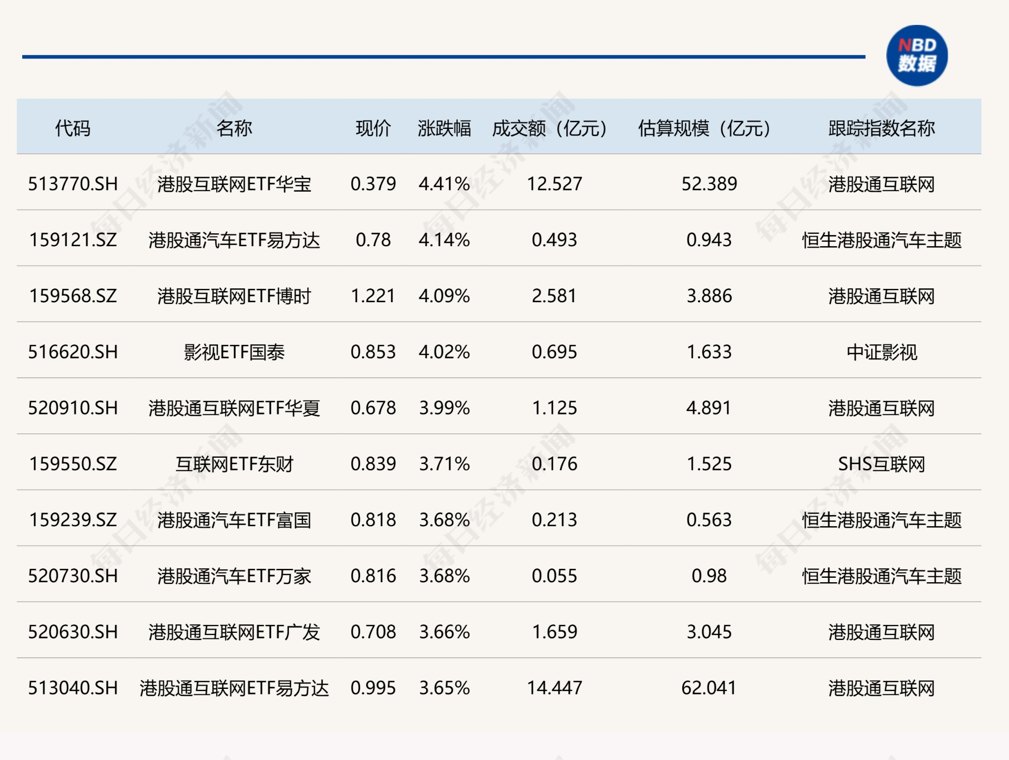
Task: Select the 估算规模（亿元） column header
Action: point(705,128)
